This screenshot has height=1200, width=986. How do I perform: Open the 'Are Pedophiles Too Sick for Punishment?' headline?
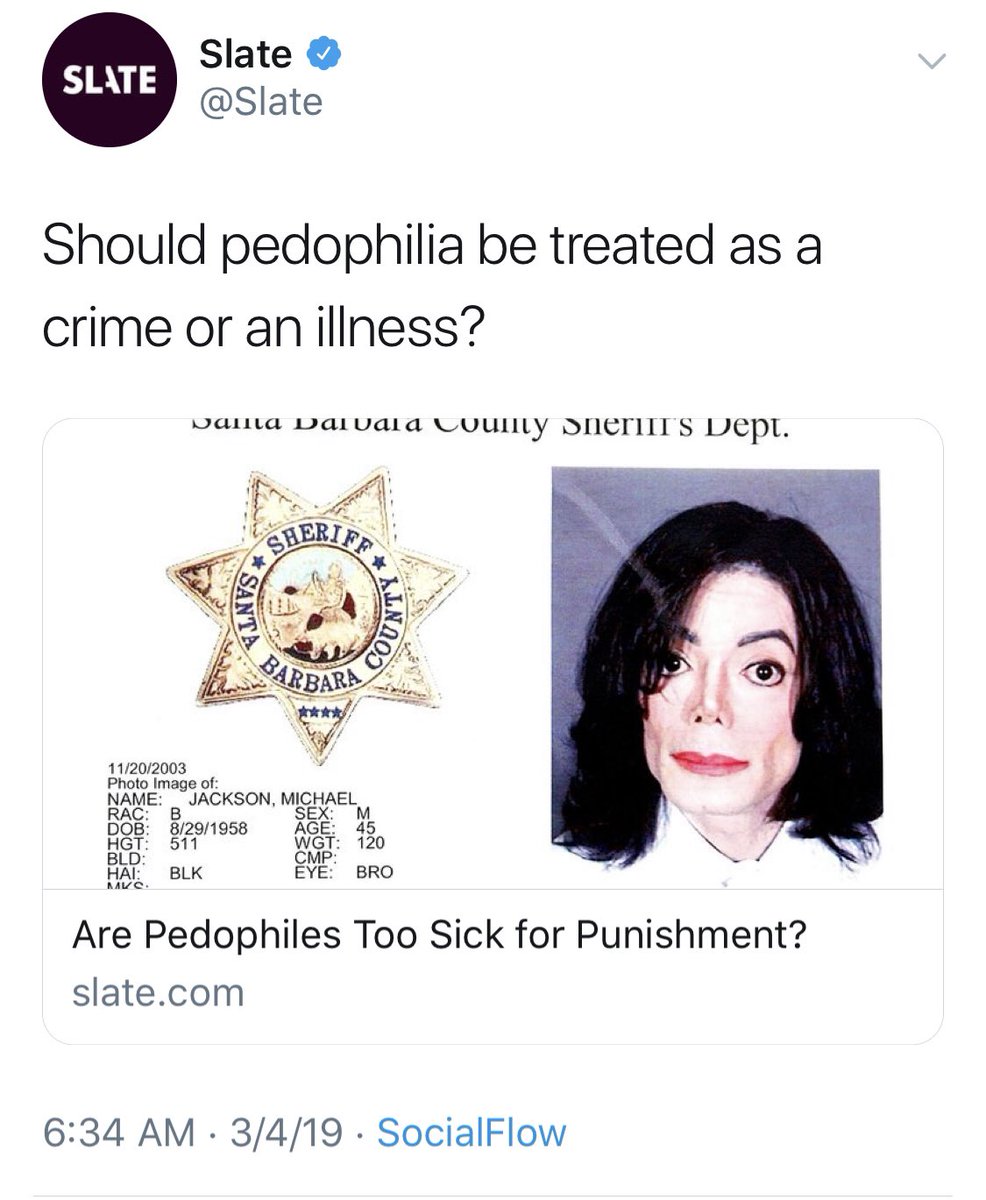tap(439, 936)
